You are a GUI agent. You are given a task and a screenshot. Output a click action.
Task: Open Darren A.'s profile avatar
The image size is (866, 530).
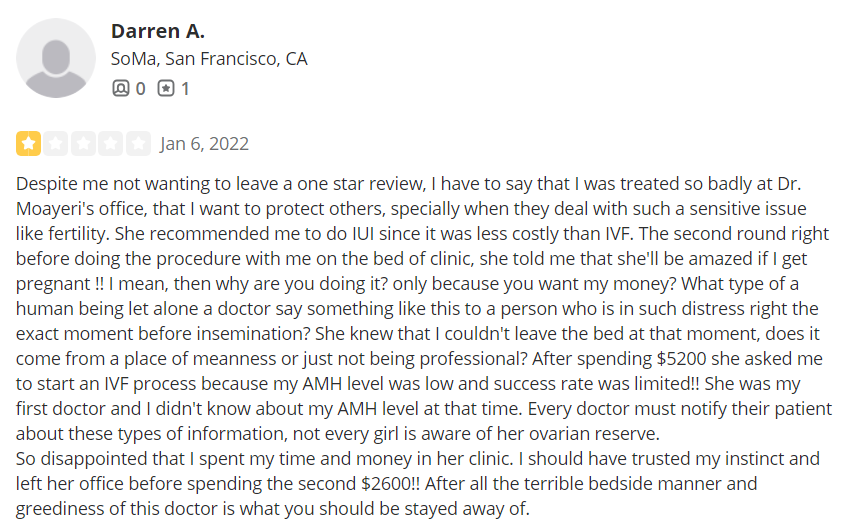[x=56, y=58]
